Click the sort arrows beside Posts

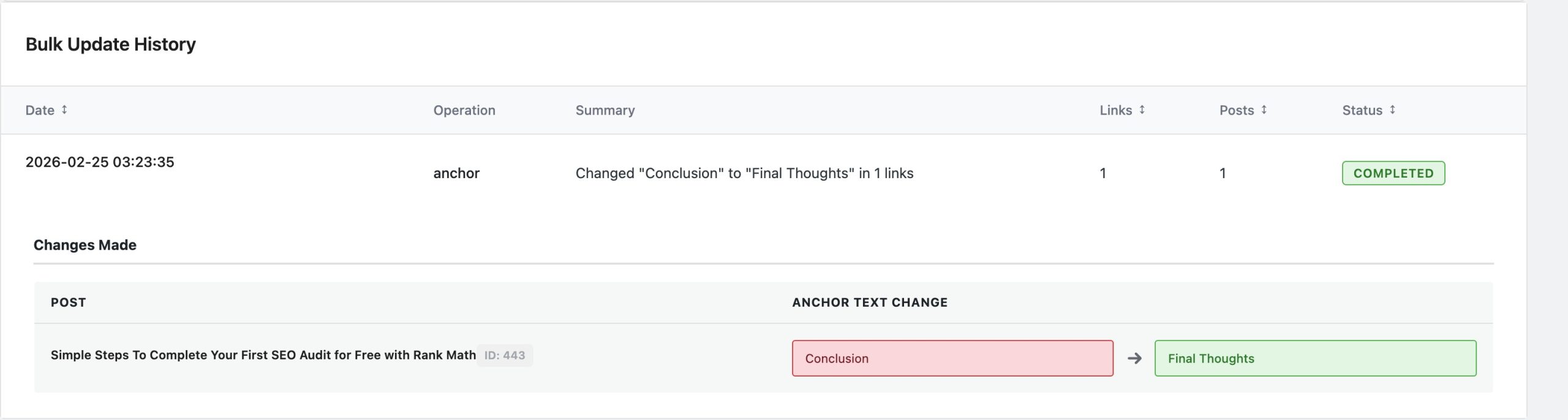pos(1264,110)
